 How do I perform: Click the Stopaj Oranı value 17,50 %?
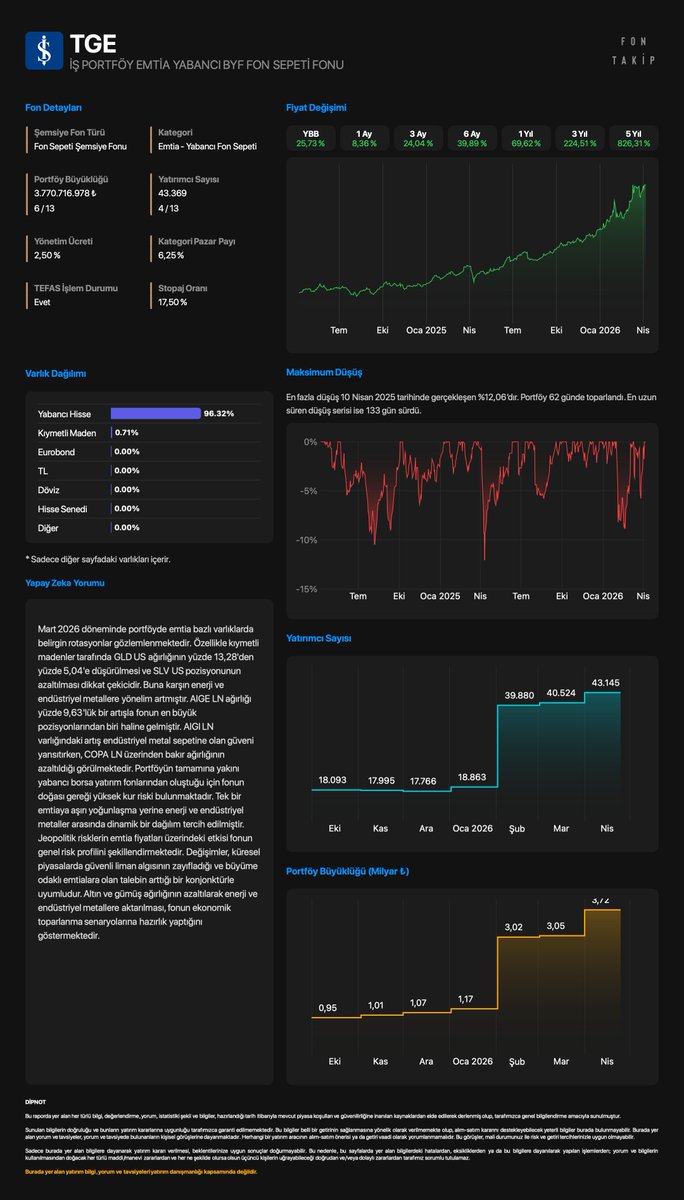click(173, 302)
